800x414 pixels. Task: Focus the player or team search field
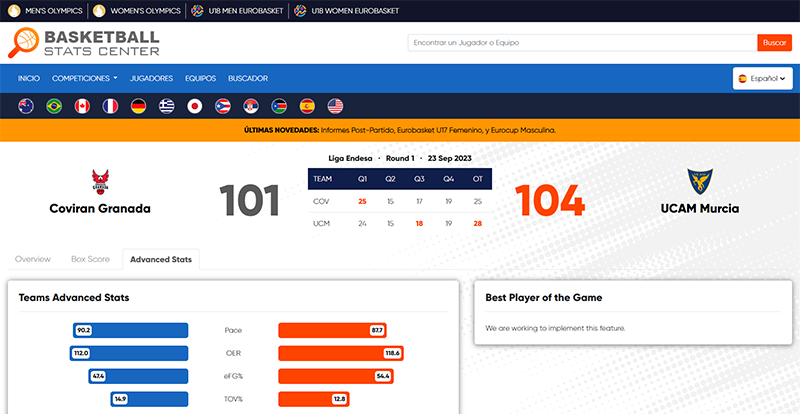click(582, 43)
